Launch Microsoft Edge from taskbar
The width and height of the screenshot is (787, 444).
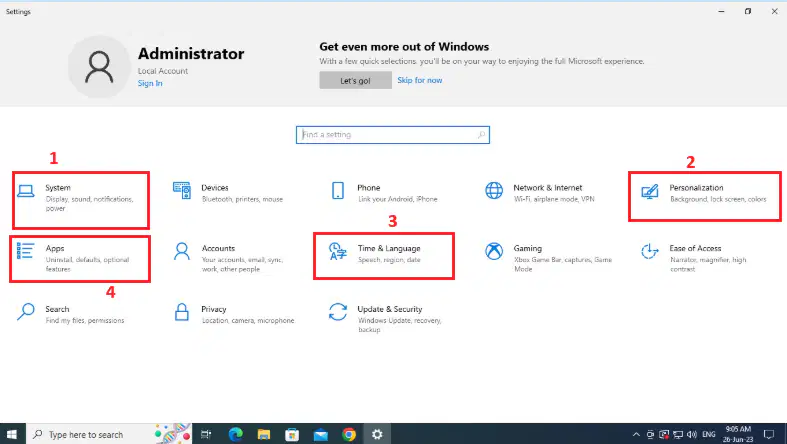[x=235, y=434]
